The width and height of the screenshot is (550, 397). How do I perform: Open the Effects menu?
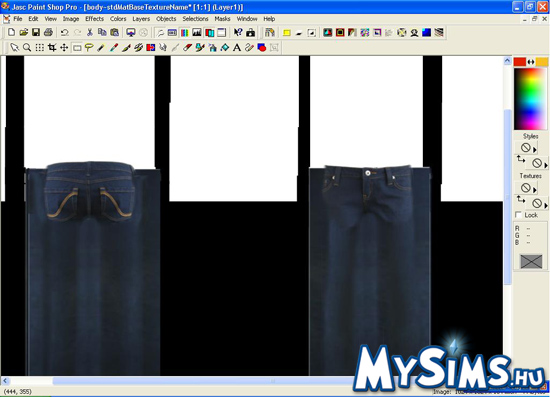[94, 19]
